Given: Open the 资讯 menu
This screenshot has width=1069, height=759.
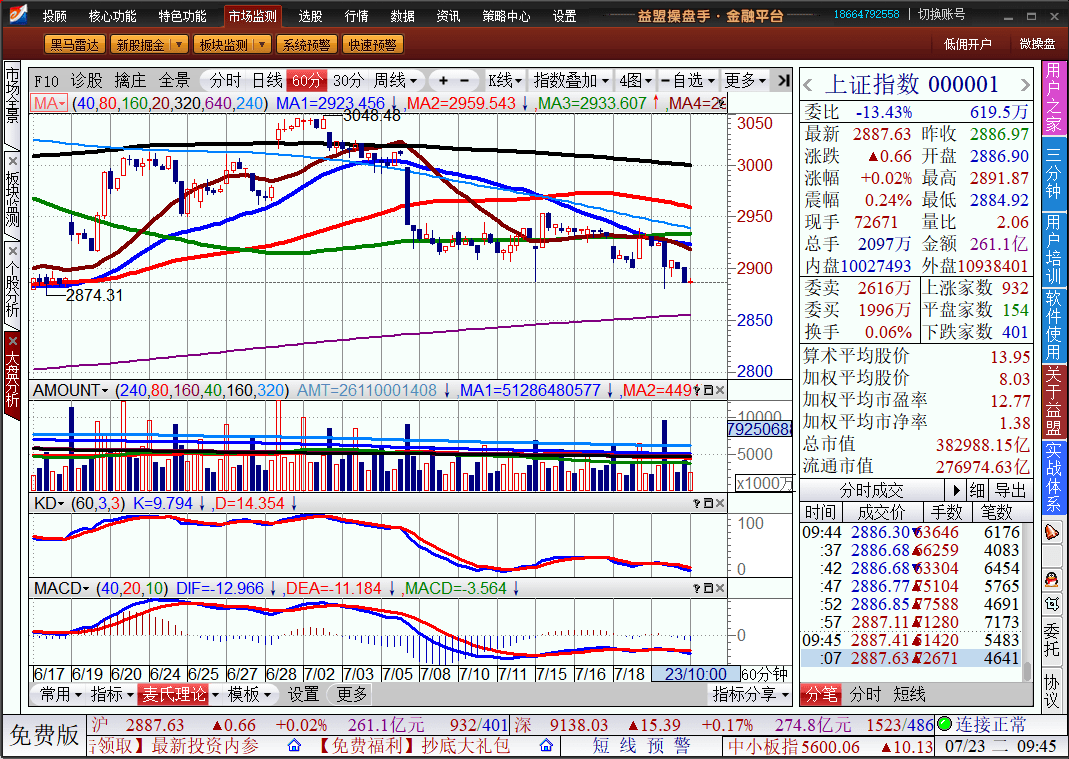Looking at the screenshot, I should [448, 16].
